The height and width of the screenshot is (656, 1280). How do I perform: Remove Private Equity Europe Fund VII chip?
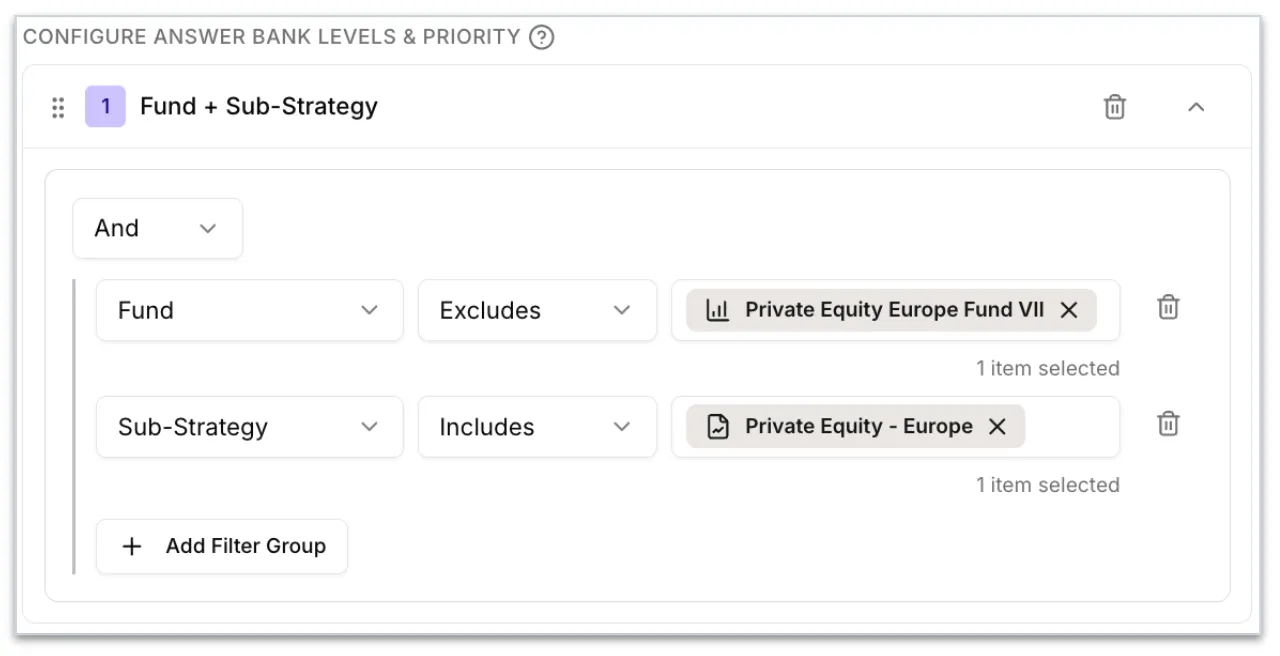[1069, 310]
